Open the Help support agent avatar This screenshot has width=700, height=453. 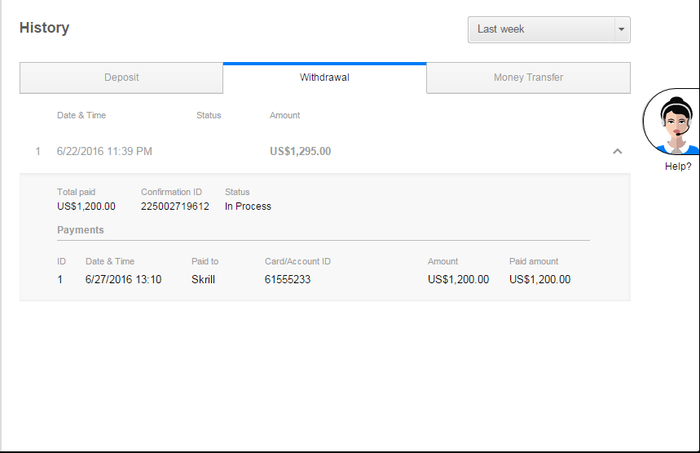pyautogui.click(x=671, y=121)
